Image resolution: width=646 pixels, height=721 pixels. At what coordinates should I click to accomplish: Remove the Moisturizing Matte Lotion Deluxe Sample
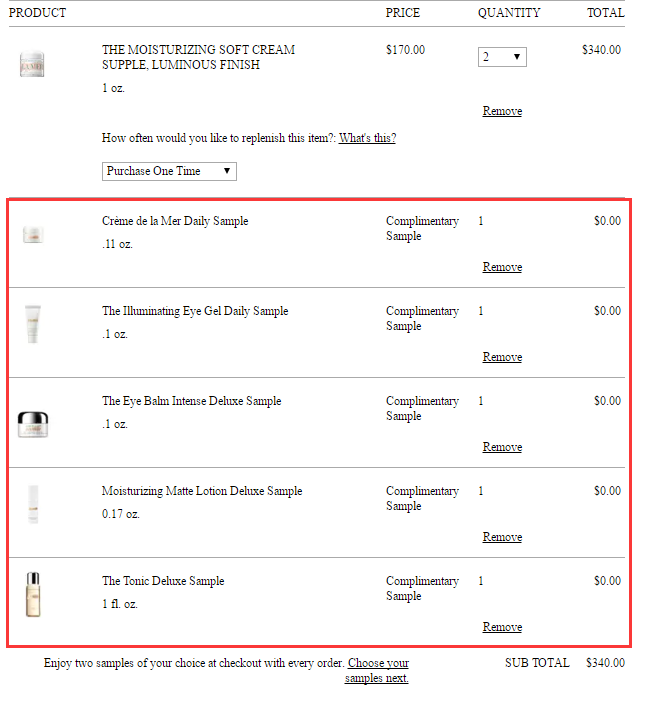pyautogui.click(x=502, y=537)
